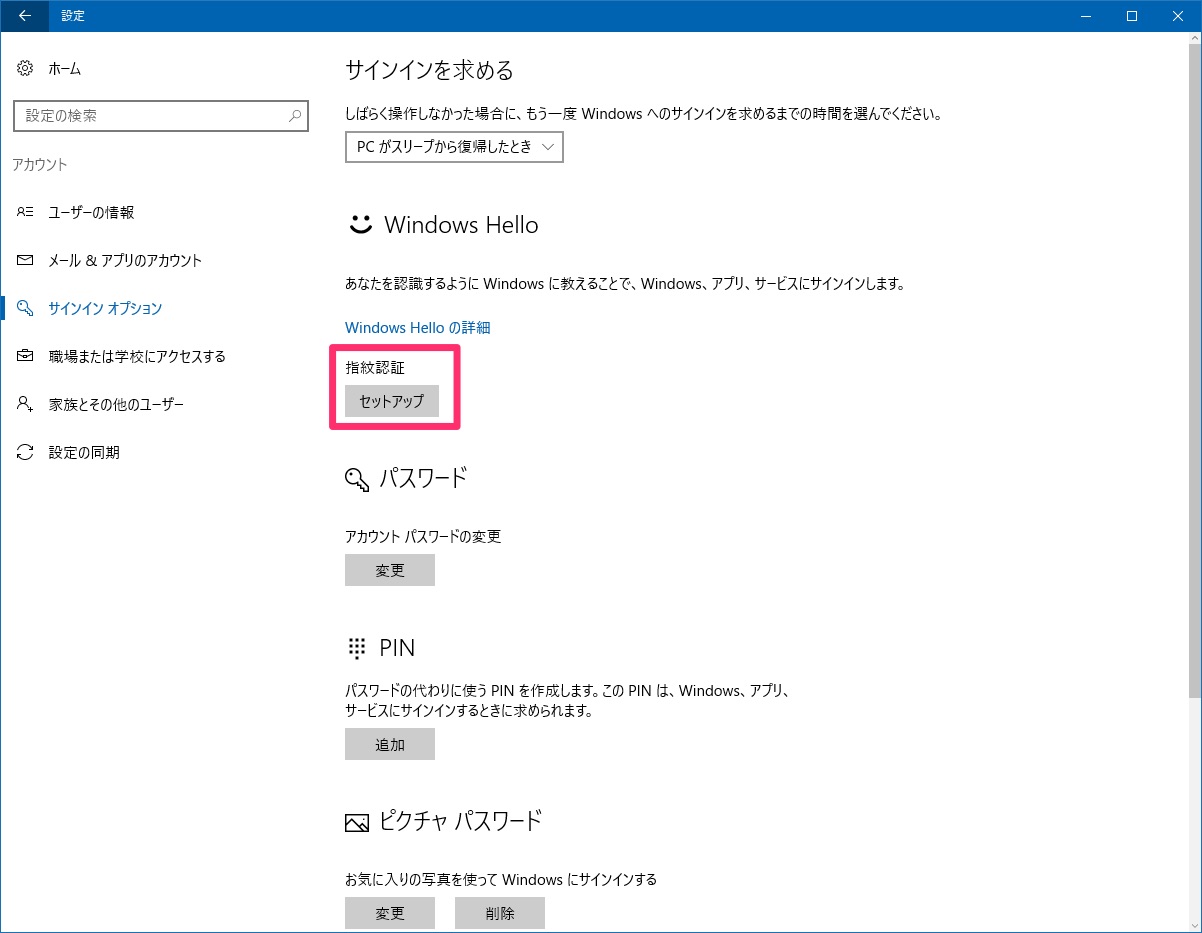1202x933 pixels.
Task: Click the アカウント section label
Action: click(40, 165)
